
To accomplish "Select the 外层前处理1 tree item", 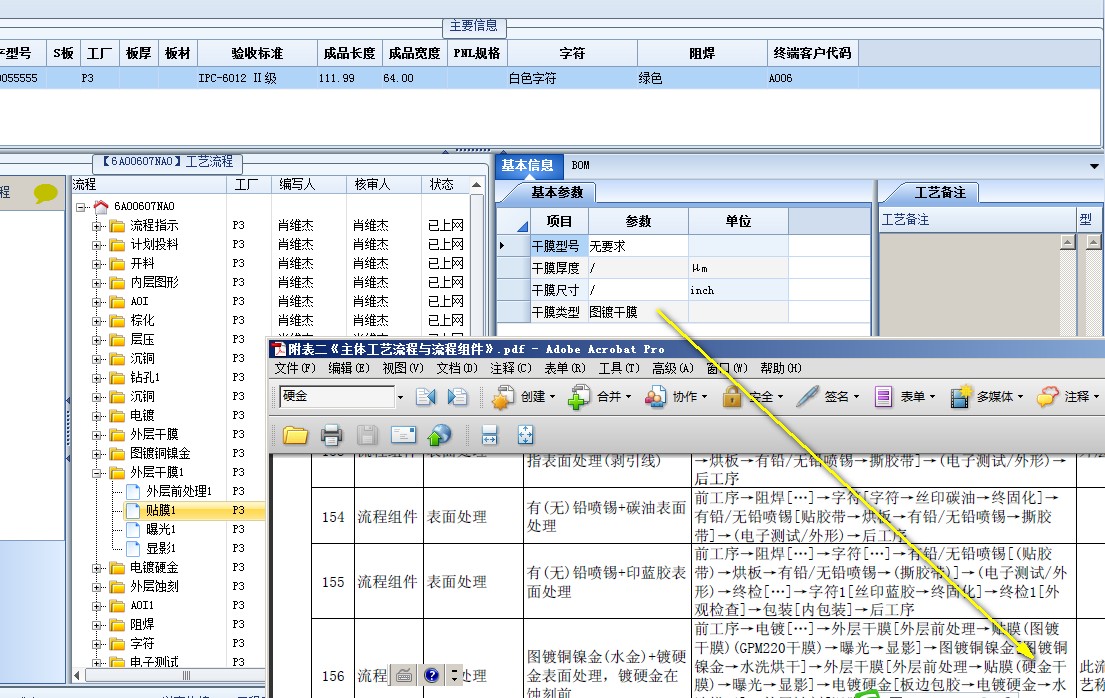I will coord(179,491).
